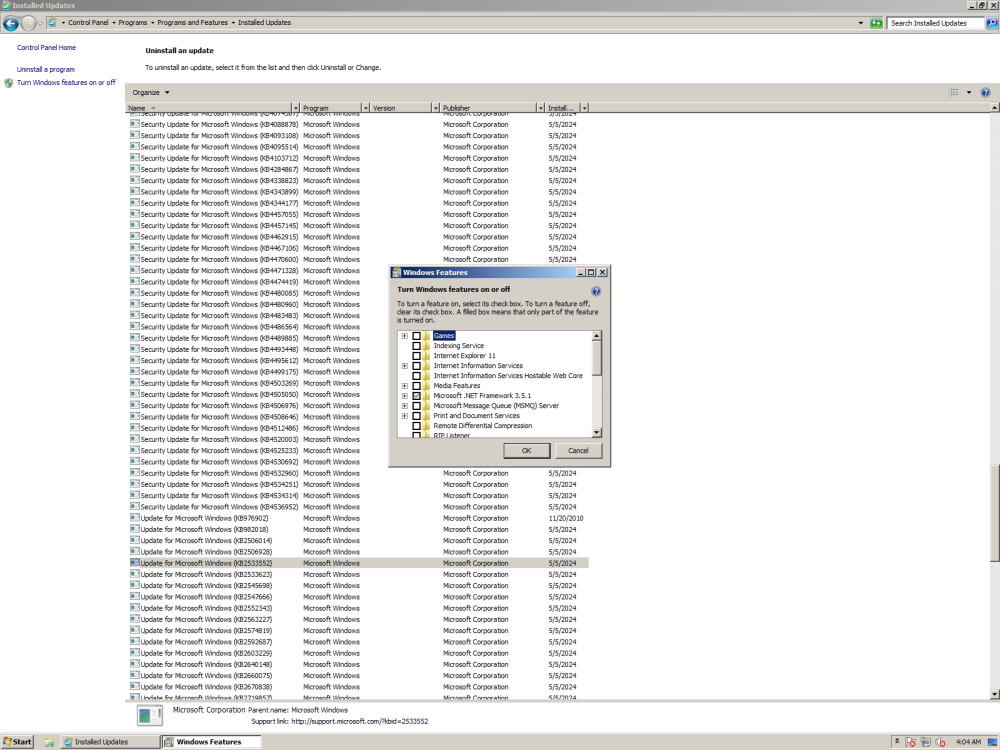
Task: Click the Cancel button in Windows Features
Action: tap(578, 451)
